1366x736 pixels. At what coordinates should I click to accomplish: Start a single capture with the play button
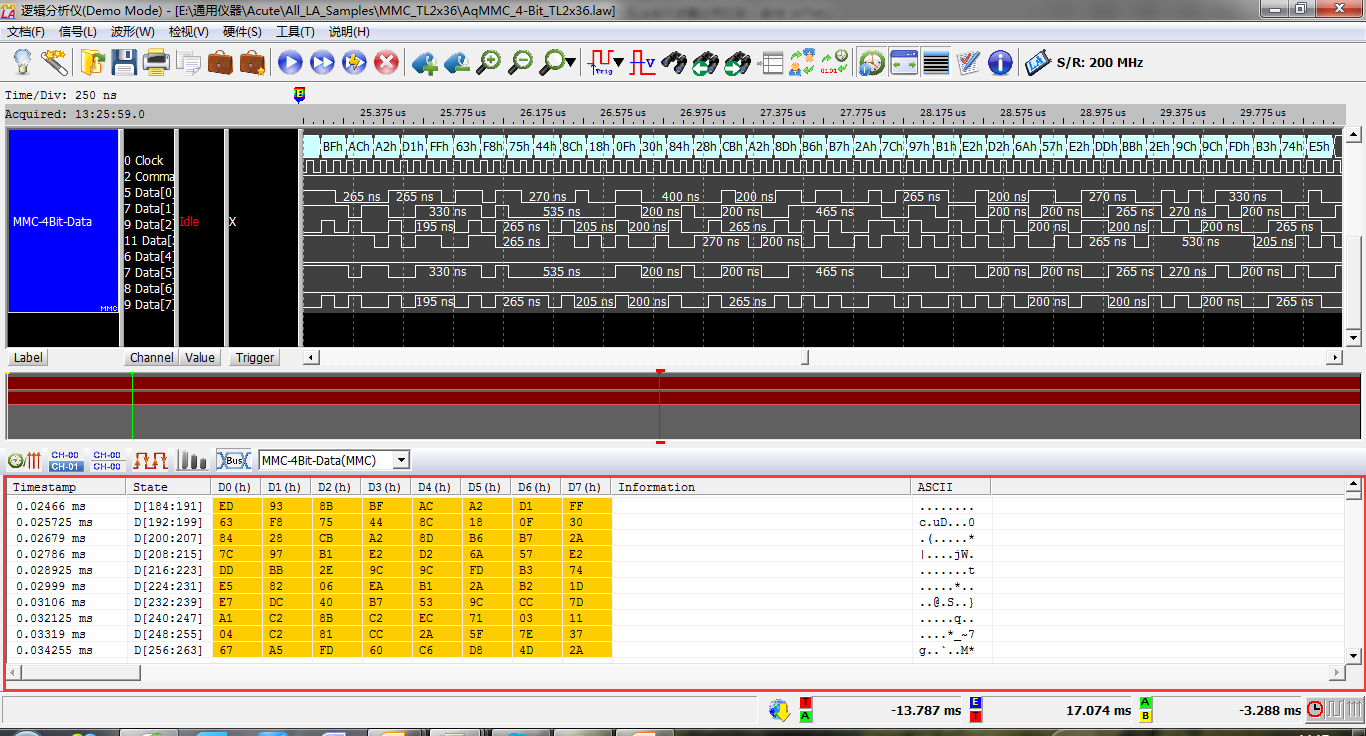pyautogui.click(x=290, y=62)
